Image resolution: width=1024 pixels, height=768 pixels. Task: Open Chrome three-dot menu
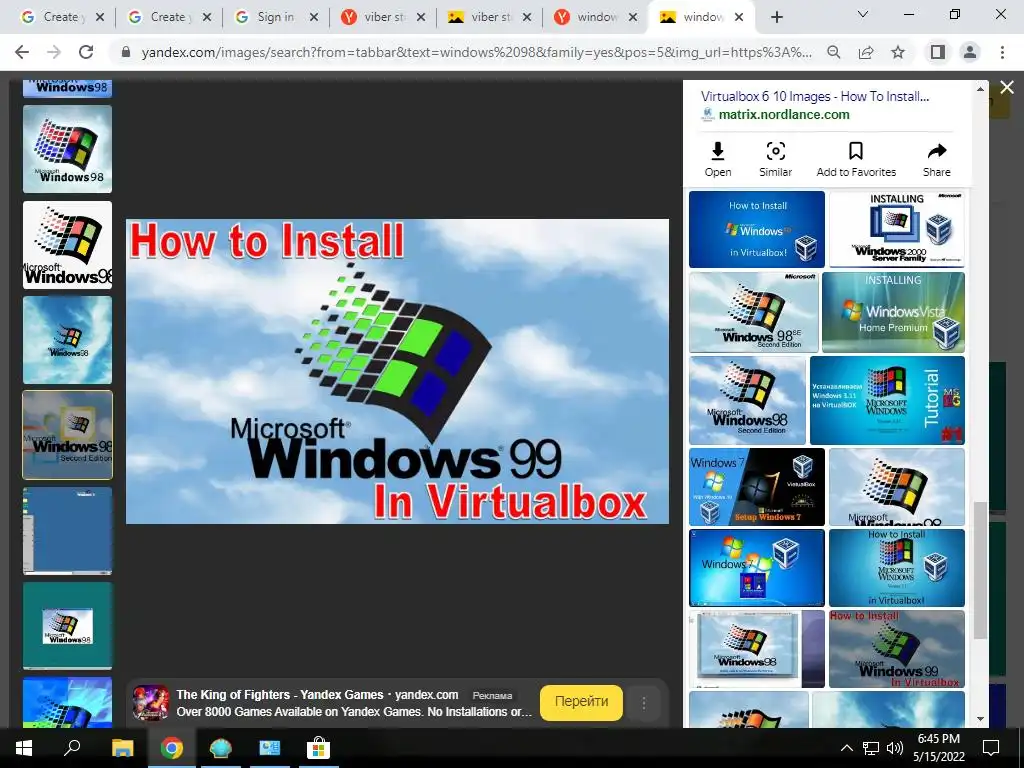(x=1002, y=52)
